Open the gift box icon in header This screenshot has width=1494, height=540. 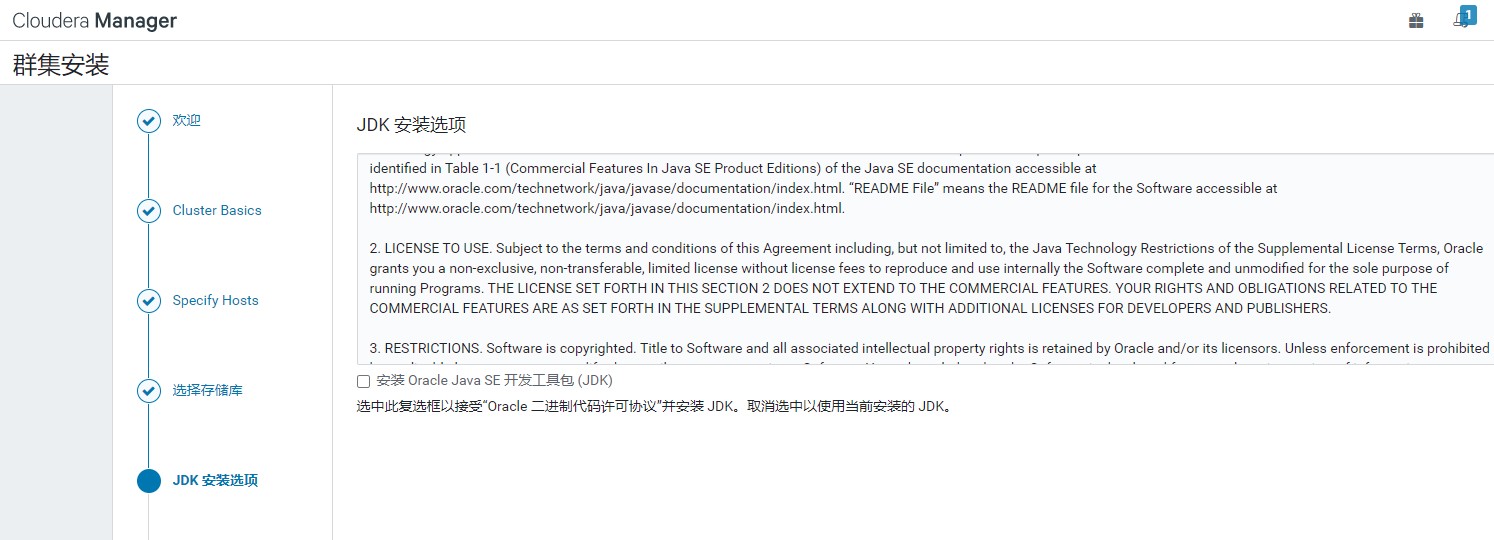tap(1416, 20)
